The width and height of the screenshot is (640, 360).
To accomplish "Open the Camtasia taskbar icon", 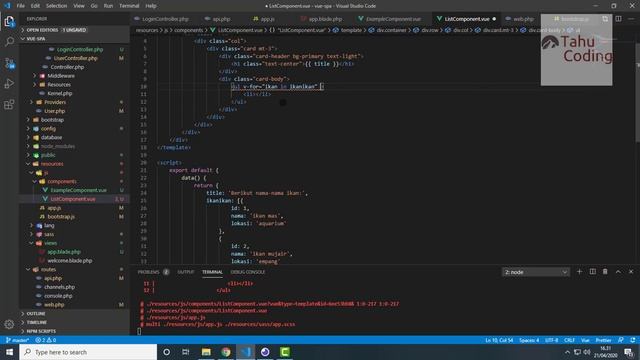I will tap(285, 352).
